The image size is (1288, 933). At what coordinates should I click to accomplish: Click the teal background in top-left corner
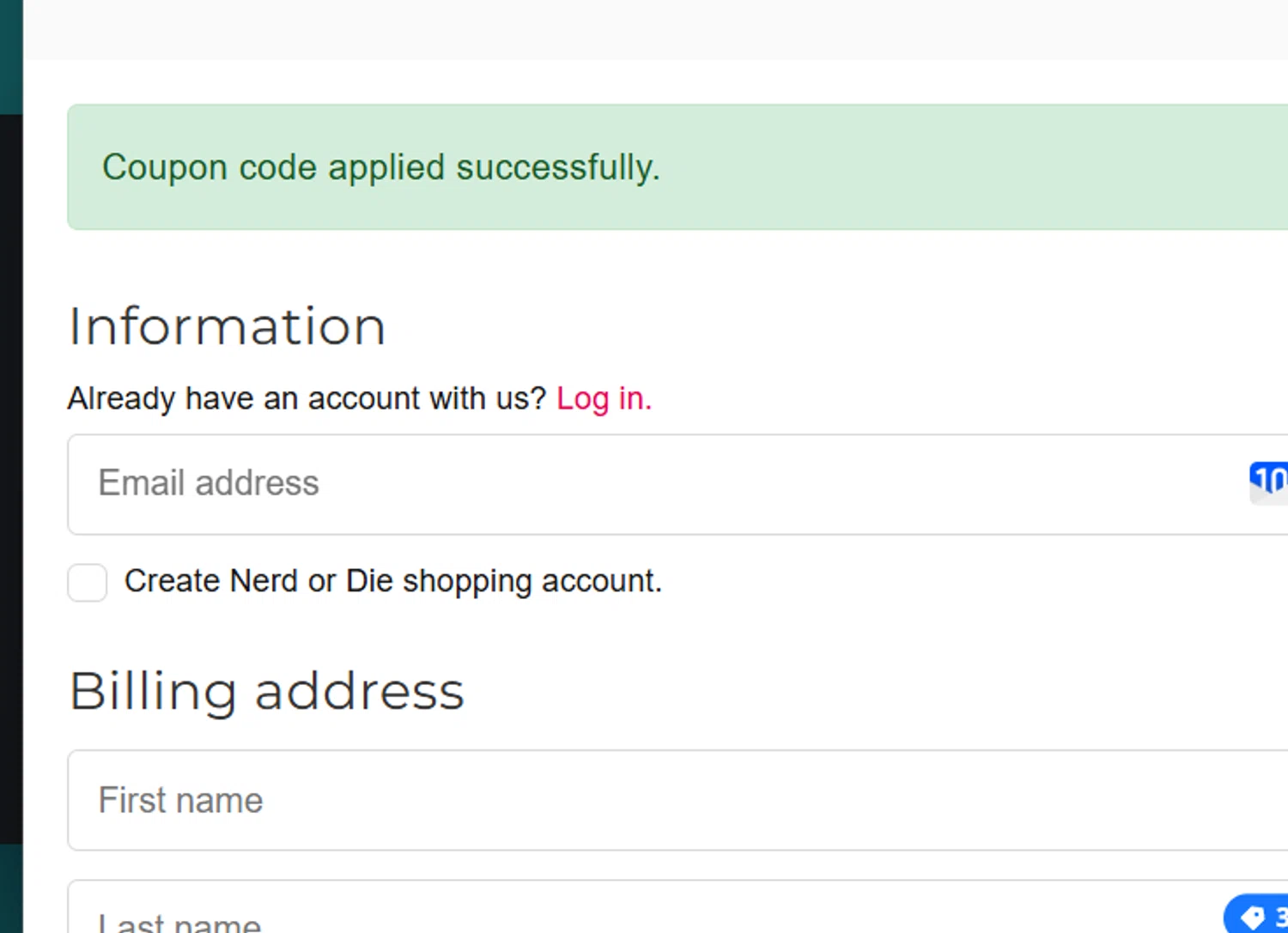11,57
